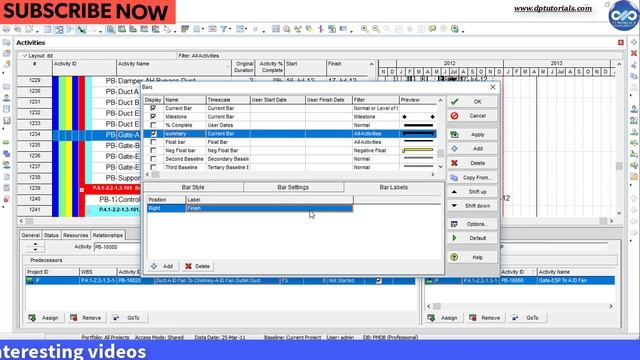
Task: Click the Bars dialog OK green checkmark icon
Action: (x=454, y=102)
